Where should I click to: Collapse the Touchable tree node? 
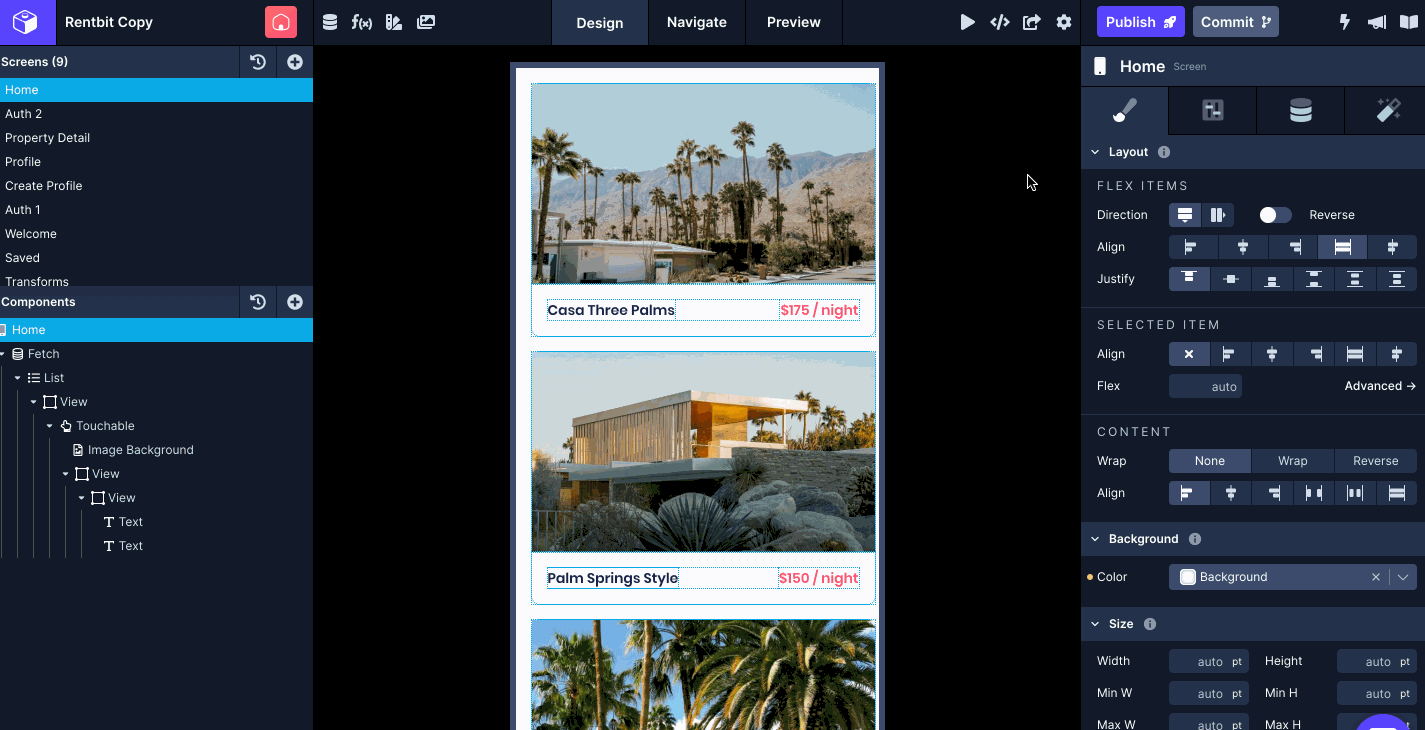tap(50, 426)
